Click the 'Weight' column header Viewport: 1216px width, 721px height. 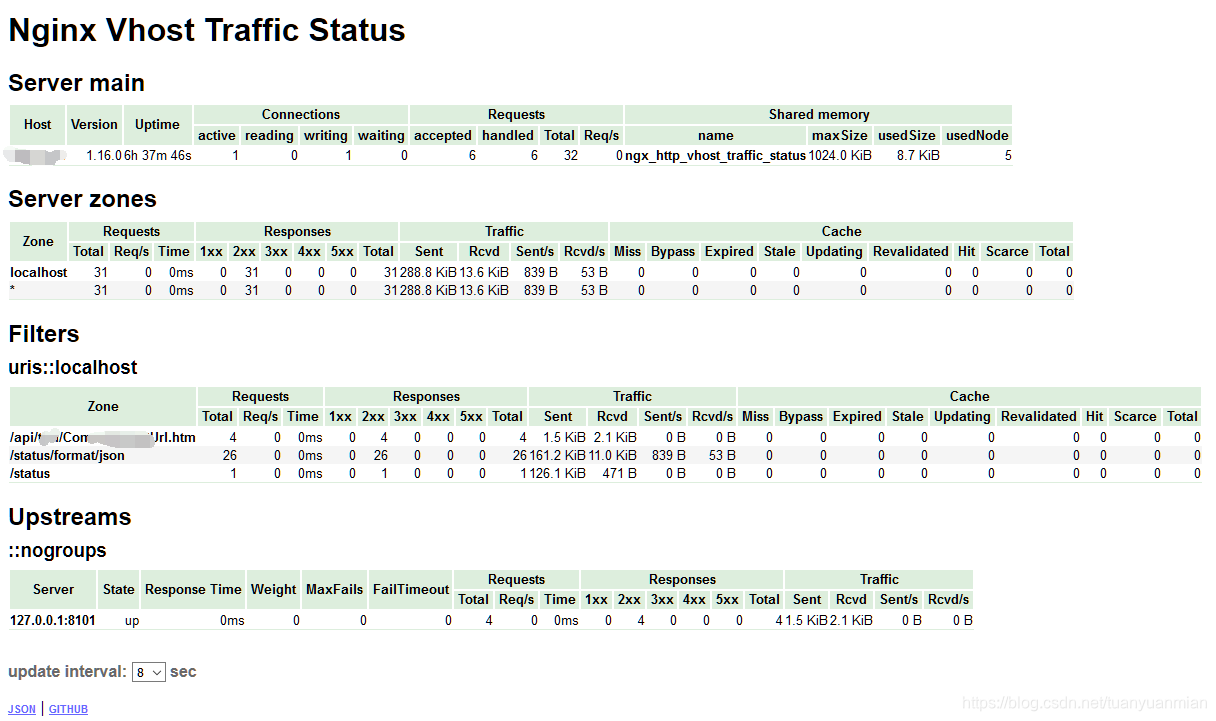pyautogui.click(x=273, y=589)
